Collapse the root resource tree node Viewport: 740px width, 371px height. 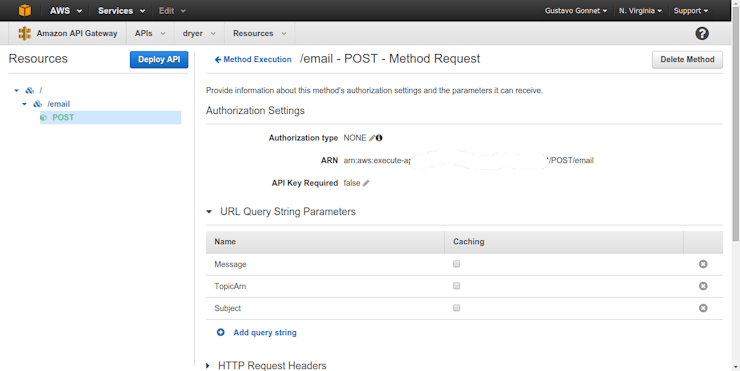coord(17,90)
